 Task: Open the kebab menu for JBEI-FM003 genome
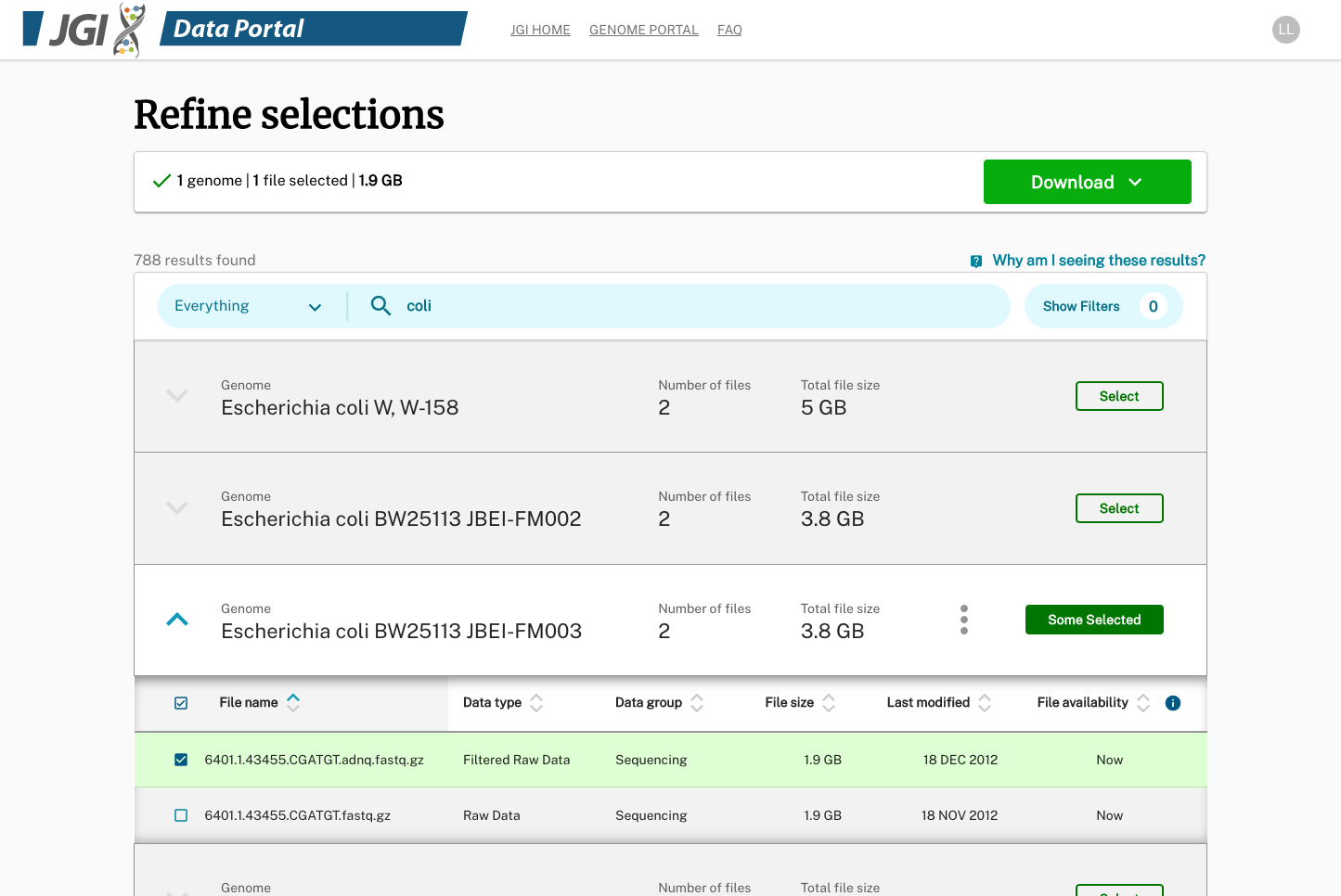964,619
